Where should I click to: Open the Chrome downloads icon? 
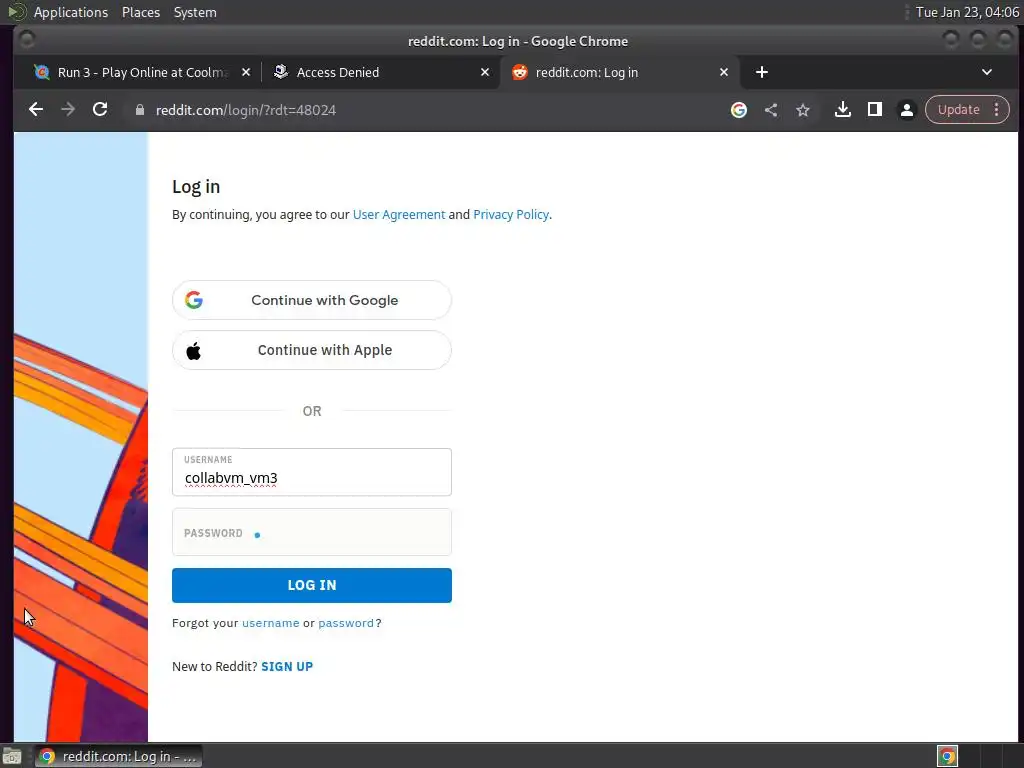[842, 110]
